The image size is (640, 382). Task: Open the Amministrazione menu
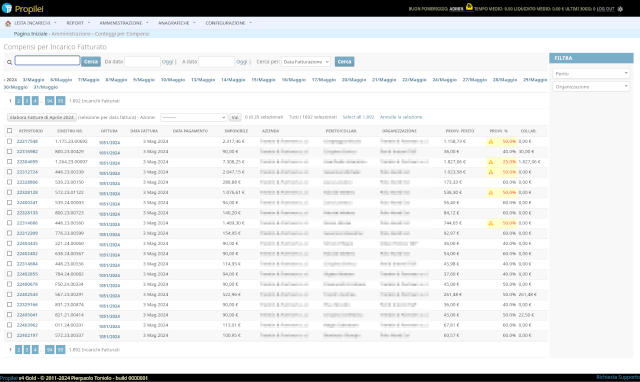(x=124, y=23)
